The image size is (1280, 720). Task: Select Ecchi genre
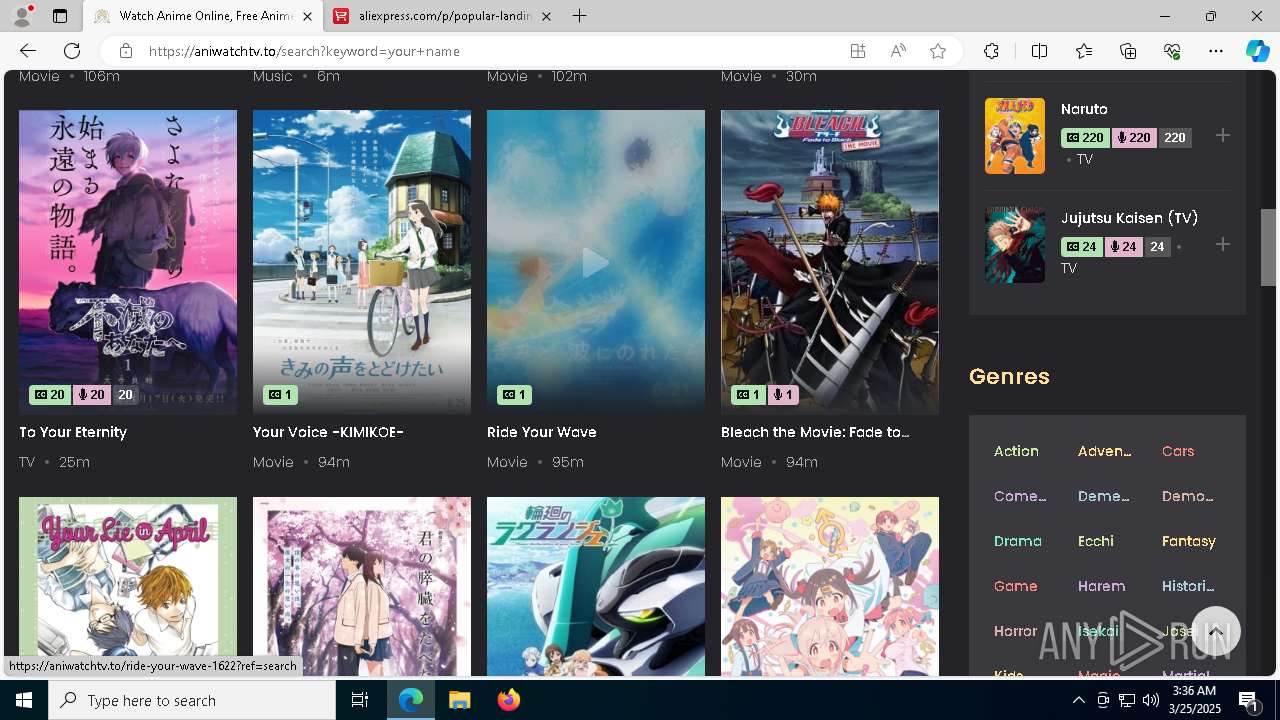1096,541
